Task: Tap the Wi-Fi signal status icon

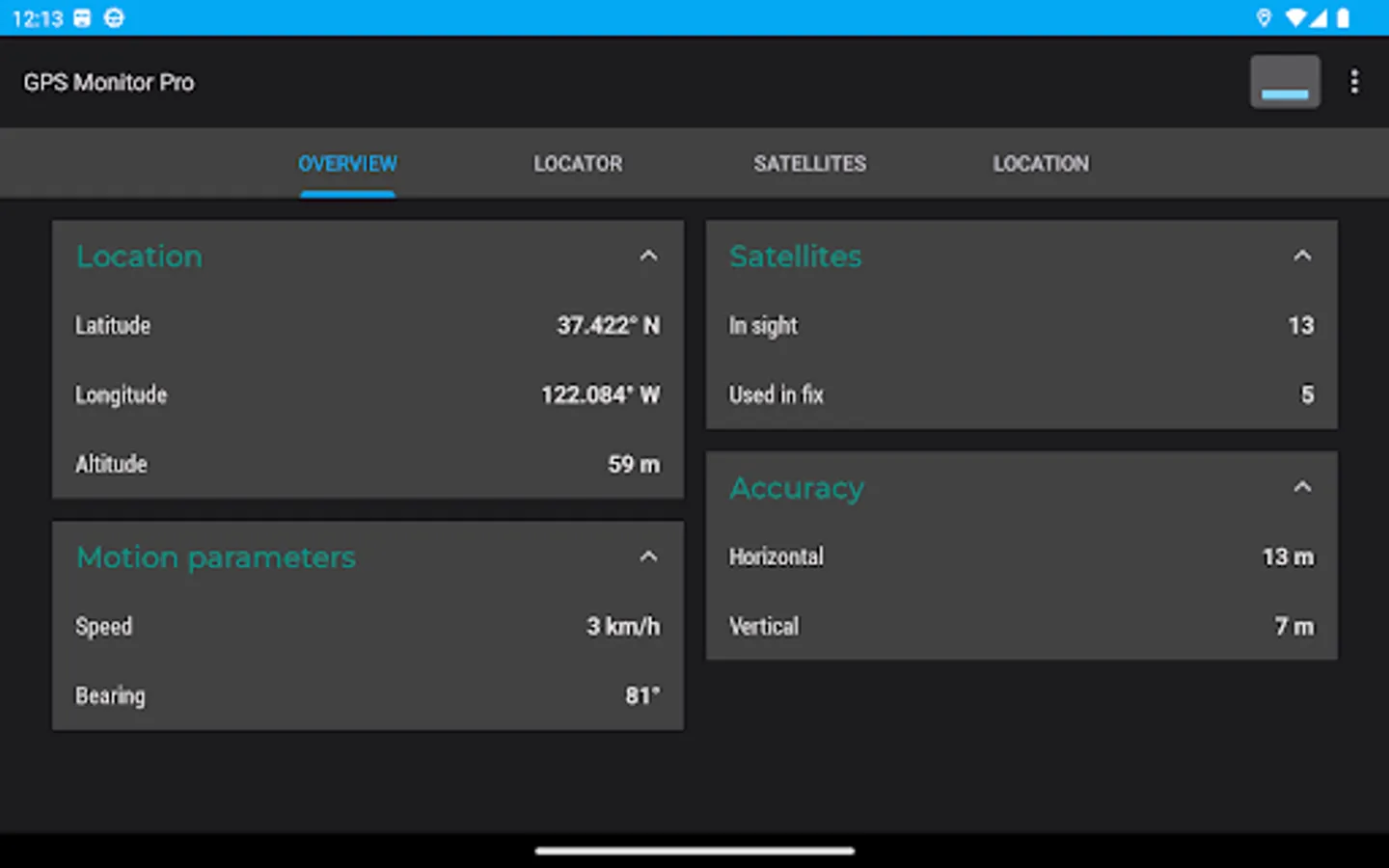Action: [x=1296, y=17]
